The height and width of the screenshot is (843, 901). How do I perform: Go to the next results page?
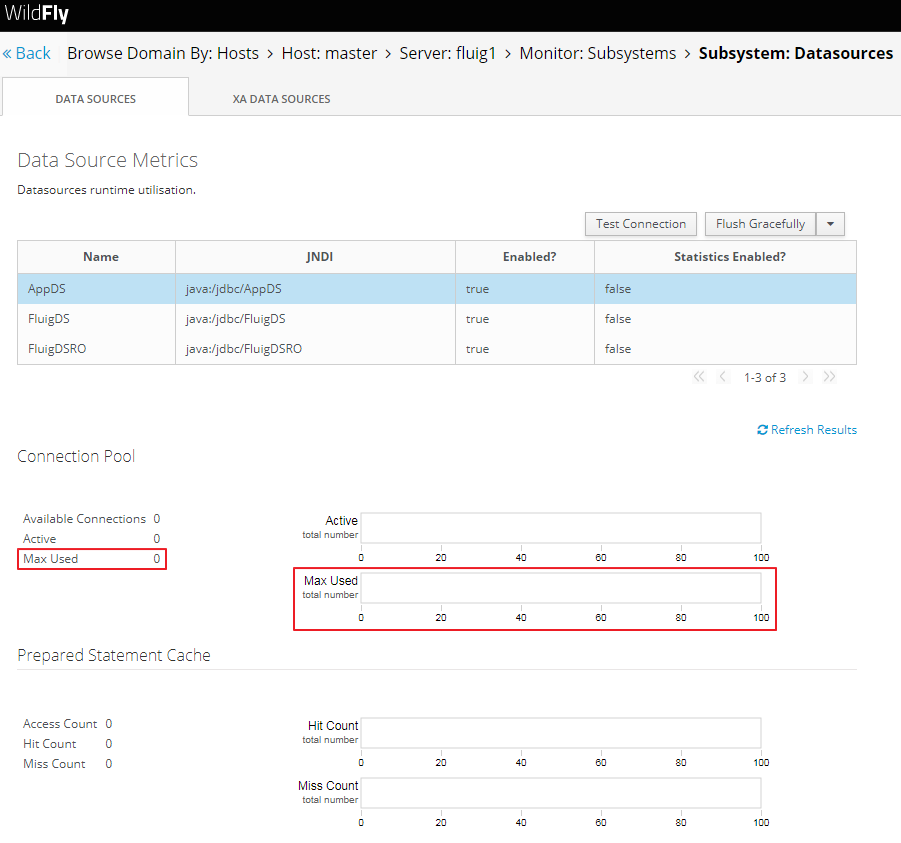coord(805,377)
